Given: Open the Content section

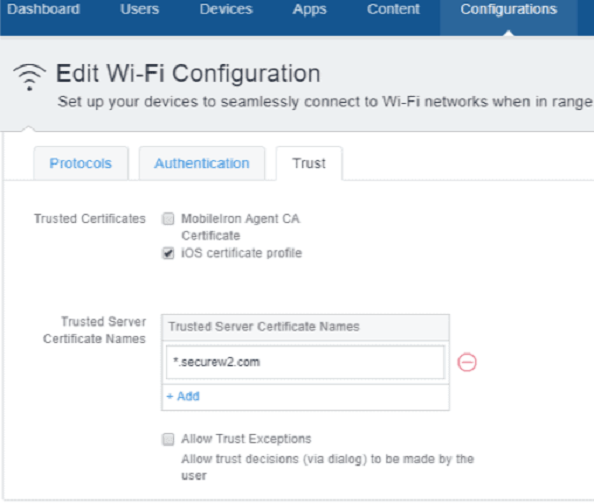Looking at the screenshot, I should [393, 9].
